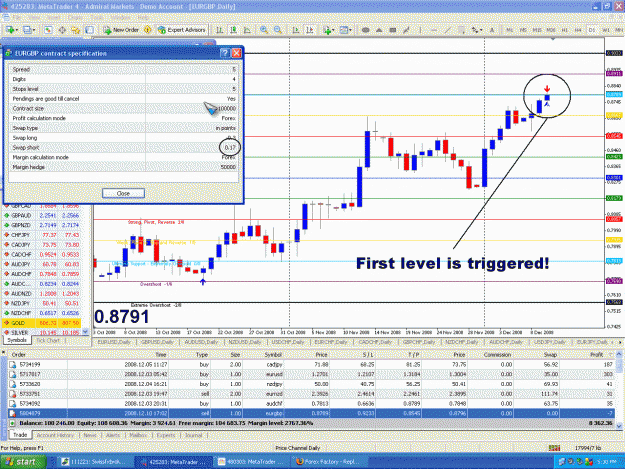Viewport: 625px width, 469px height.
Task: Switch to GBPUSD,Daily chart tab
Action: 157,342
